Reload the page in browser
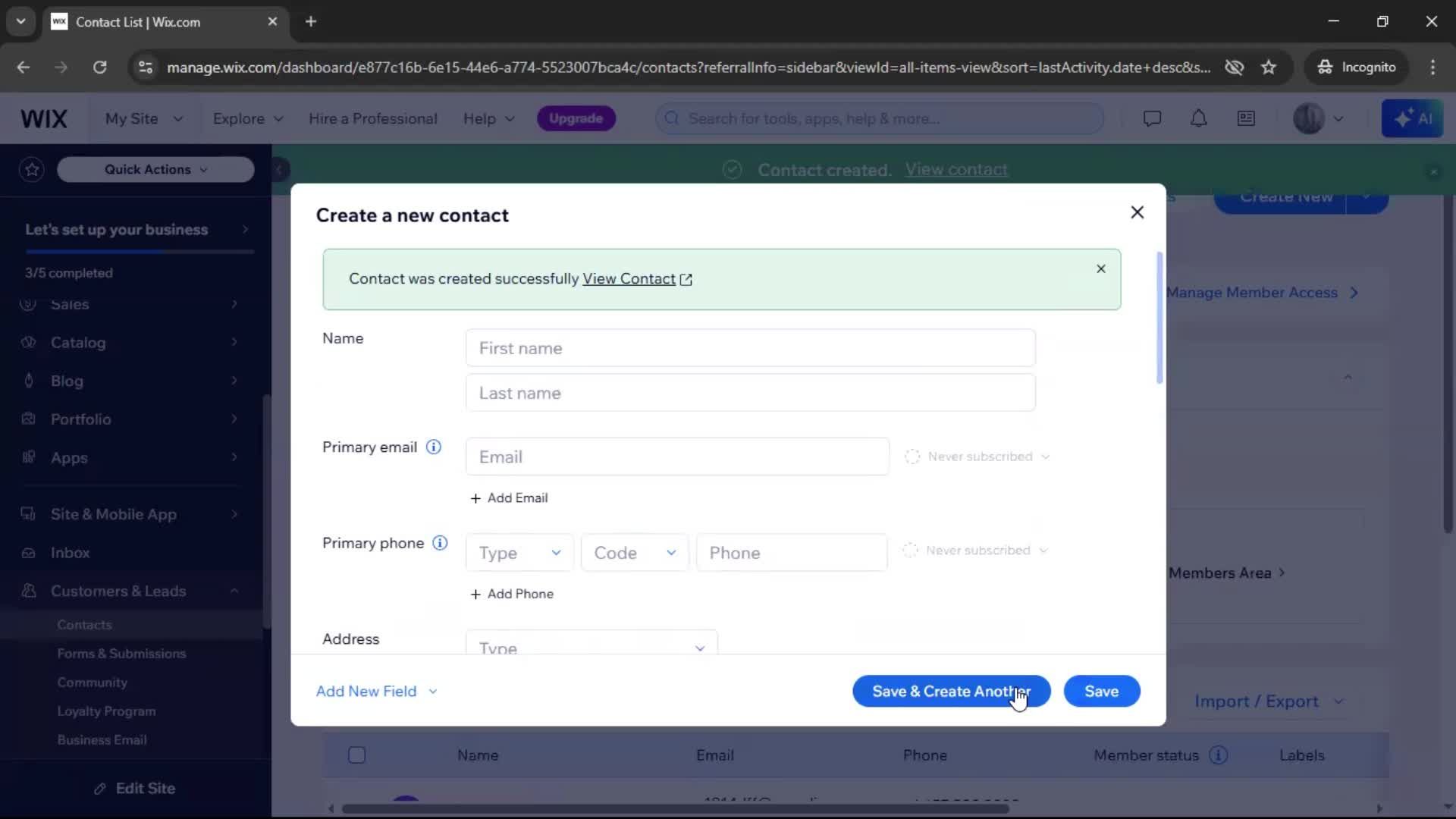The height and width of the screenshot is (819, 1456). tap(99, 67)
